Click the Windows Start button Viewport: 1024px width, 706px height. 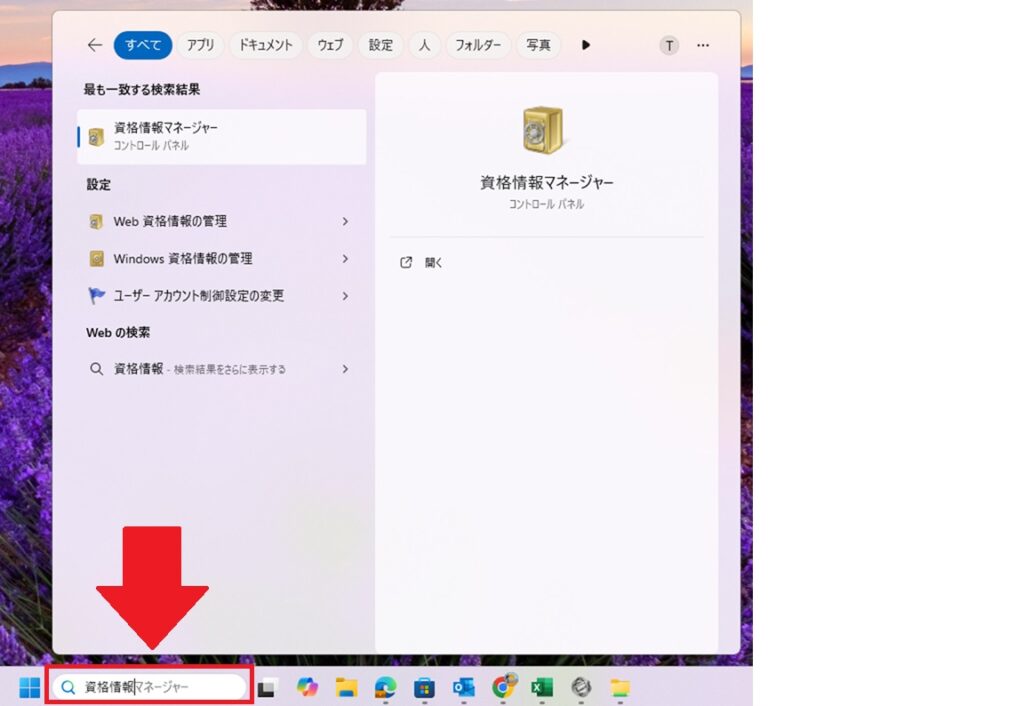[x=30, y=687]
